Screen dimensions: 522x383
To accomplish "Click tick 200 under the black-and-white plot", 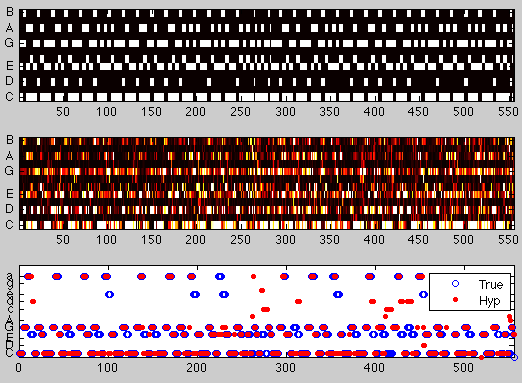I will pyautogui.click(x=195, y=112).
